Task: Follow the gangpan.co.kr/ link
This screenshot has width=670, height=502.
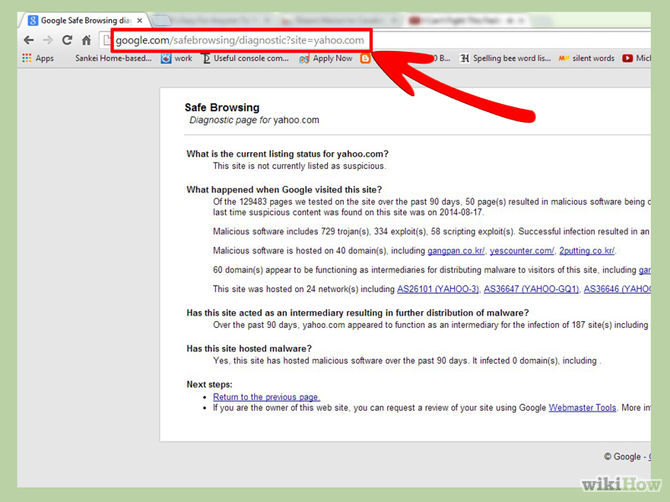Action: [456, 251]
